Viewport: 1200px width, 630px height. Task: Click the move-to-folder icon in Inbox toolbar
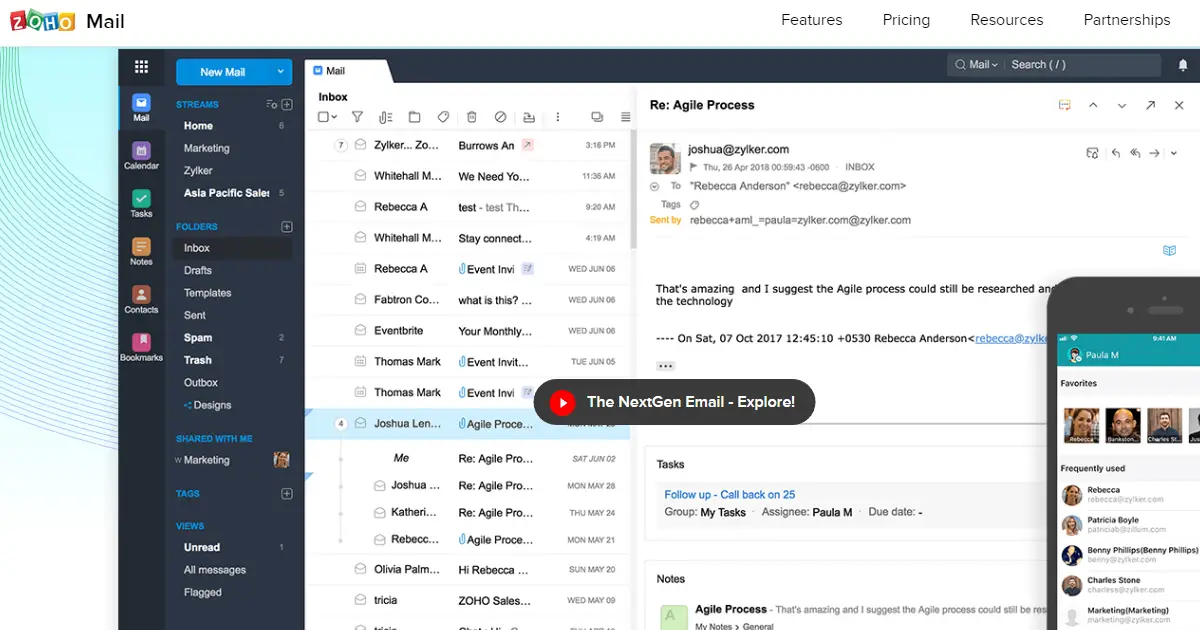pos(414,117)
